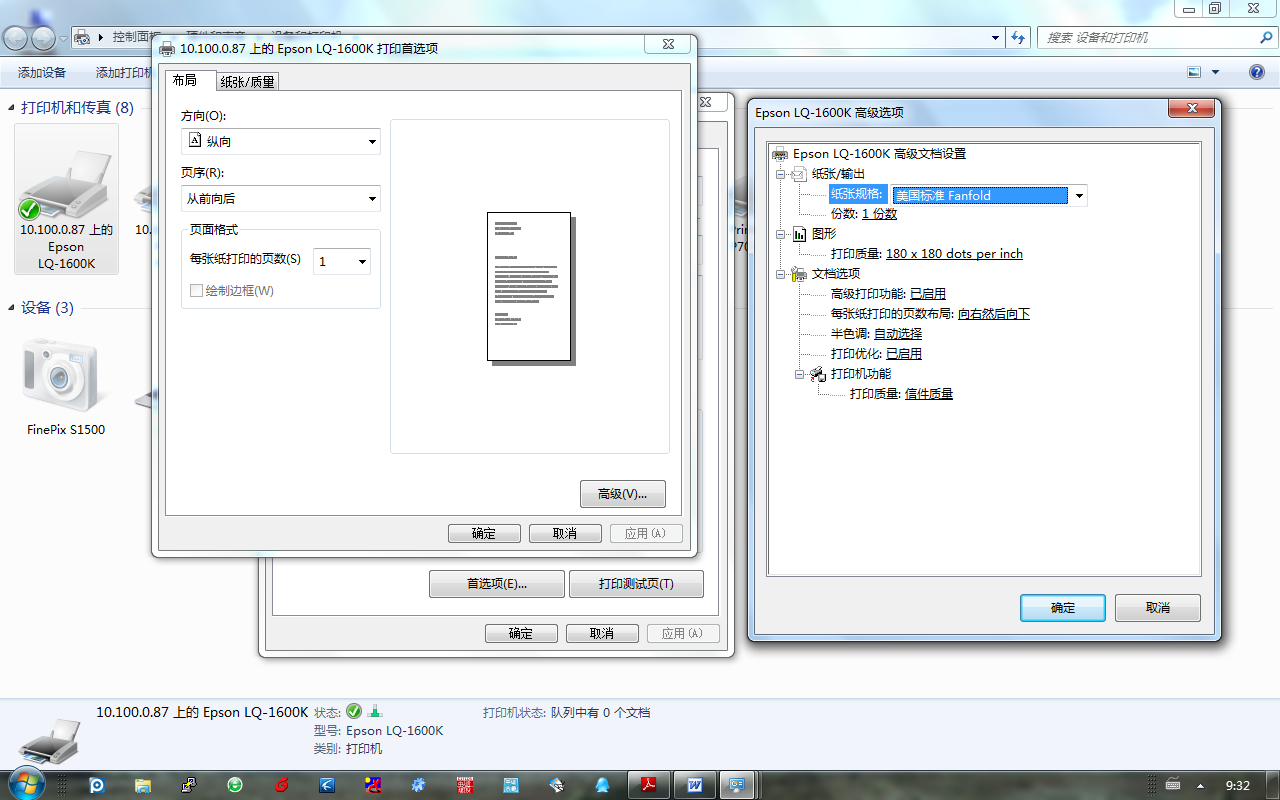The image size is (1280, 800).
Task: Click the 高级(V)... button
Action: [623, 494]
